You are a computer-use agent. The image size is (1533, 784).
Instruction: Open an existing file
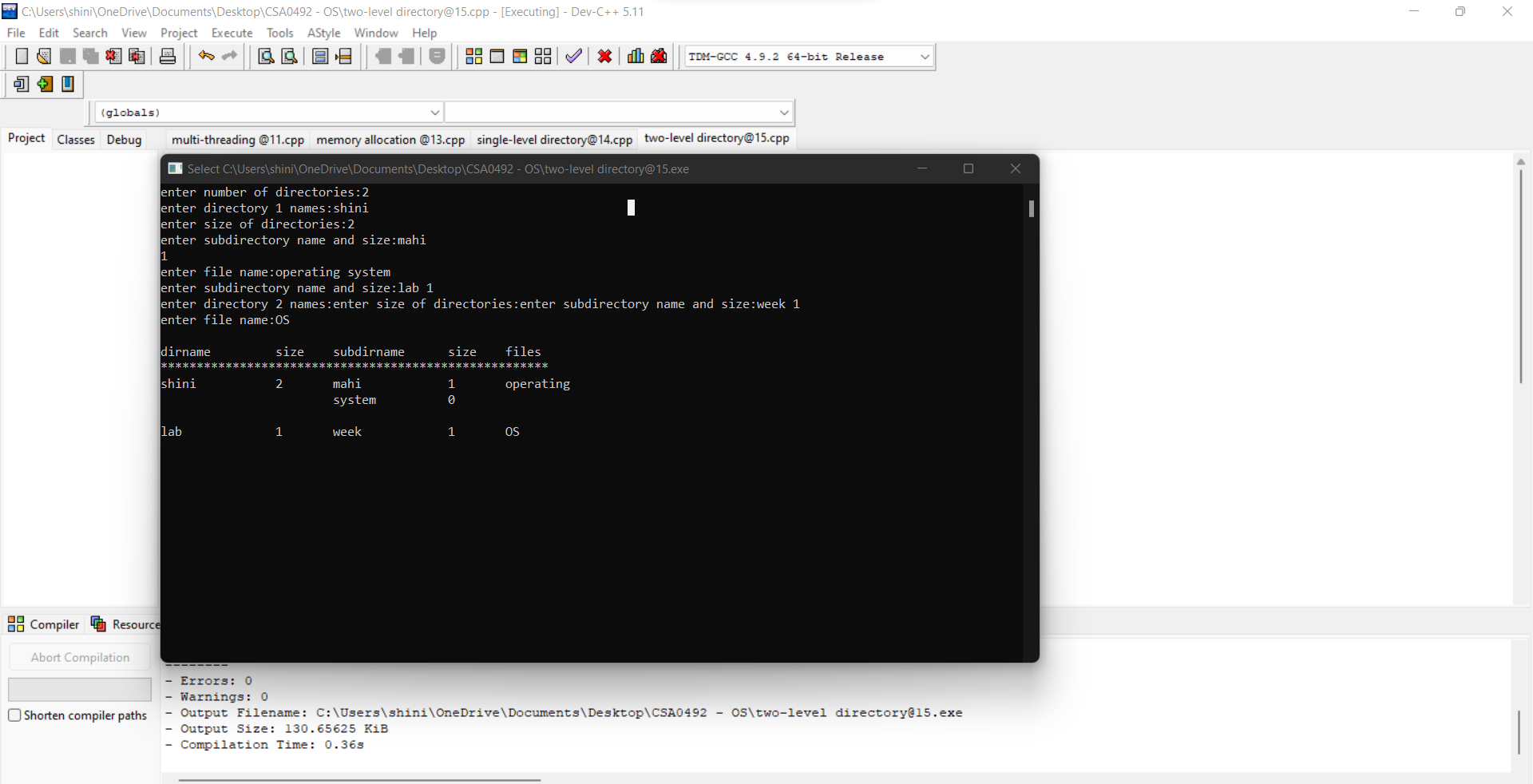click(43, 56)
